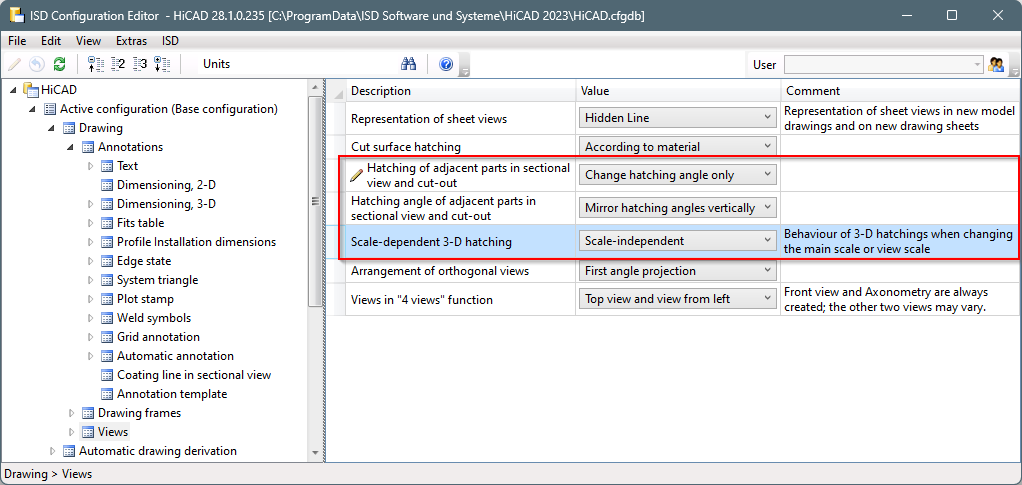The image size is (1022, 485).
Task: Open Change hatching angle only dropdown
Action: pos(678,175)
